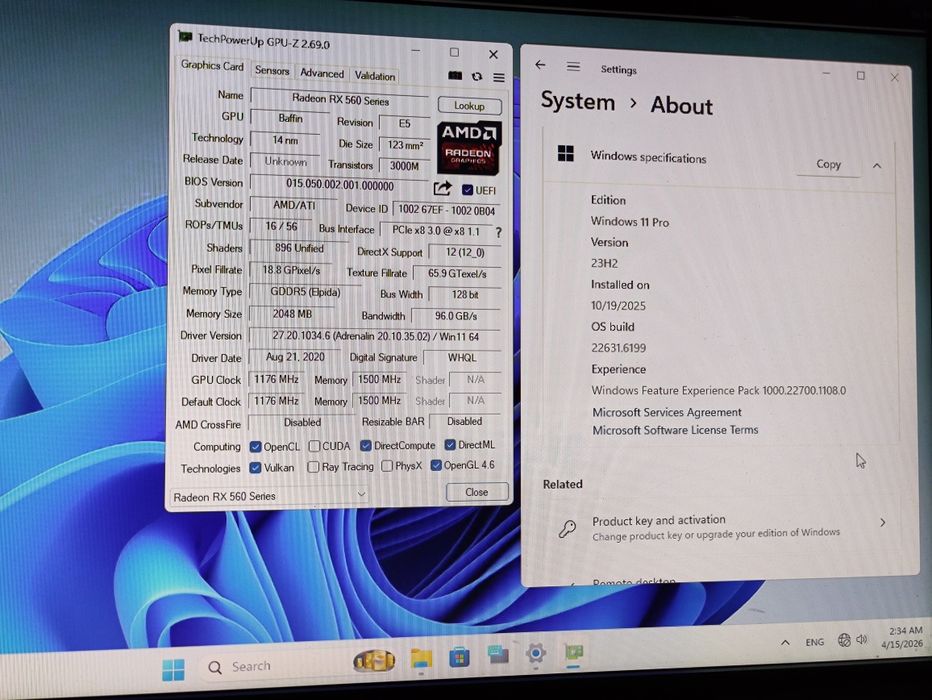The width and height of the screenshot is (932, 700).
Task: Click the BIOS export share icon
Action: [x=442, y=188]
